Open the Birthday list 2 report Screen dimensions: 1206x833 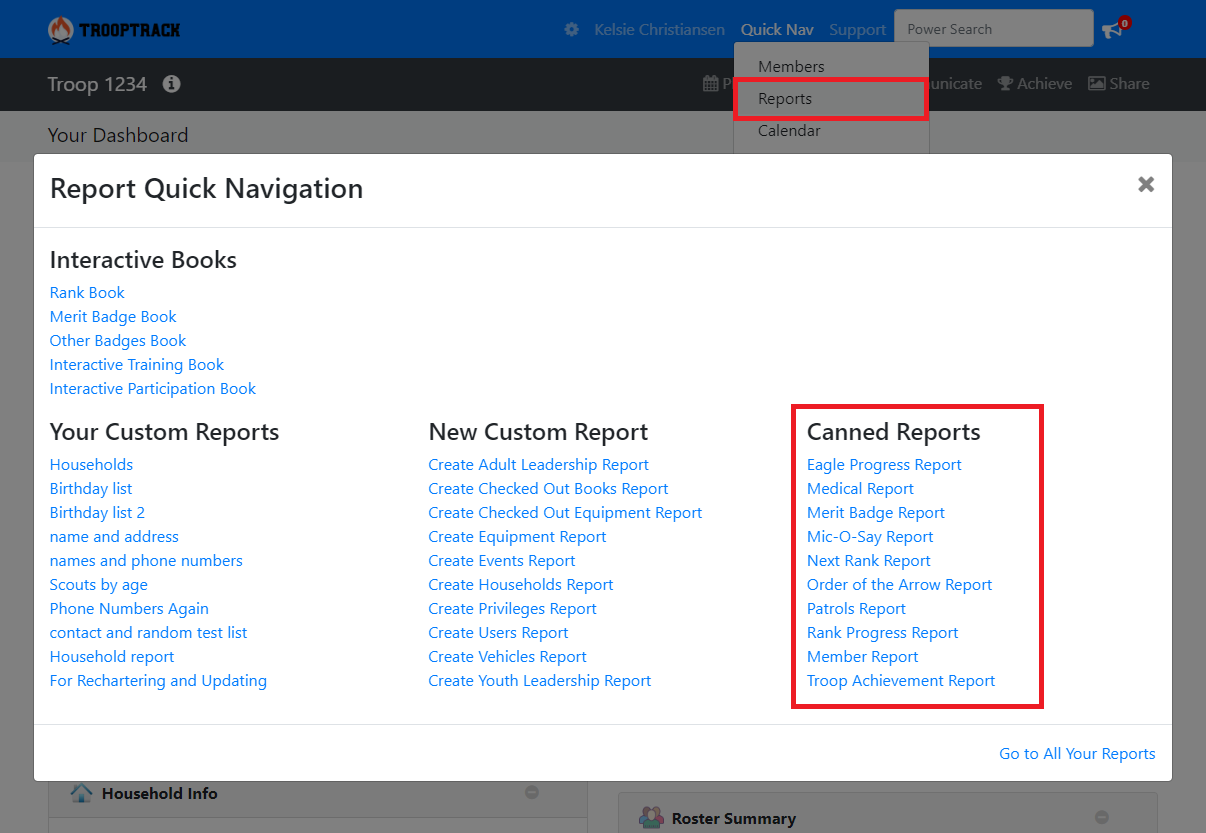coord(97,513)
